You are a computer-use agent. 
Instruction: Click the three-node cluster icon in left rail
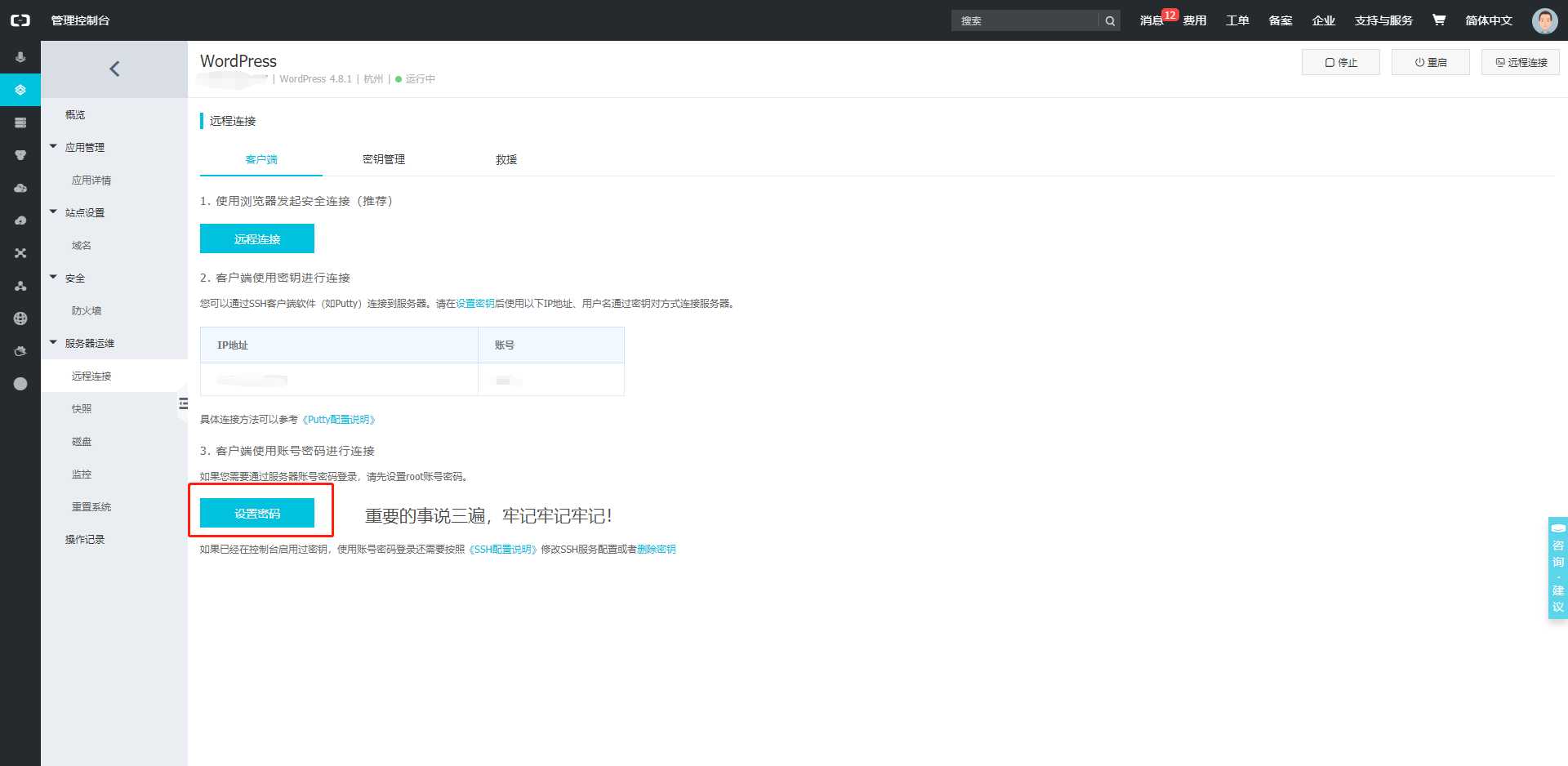coord(20,286)
